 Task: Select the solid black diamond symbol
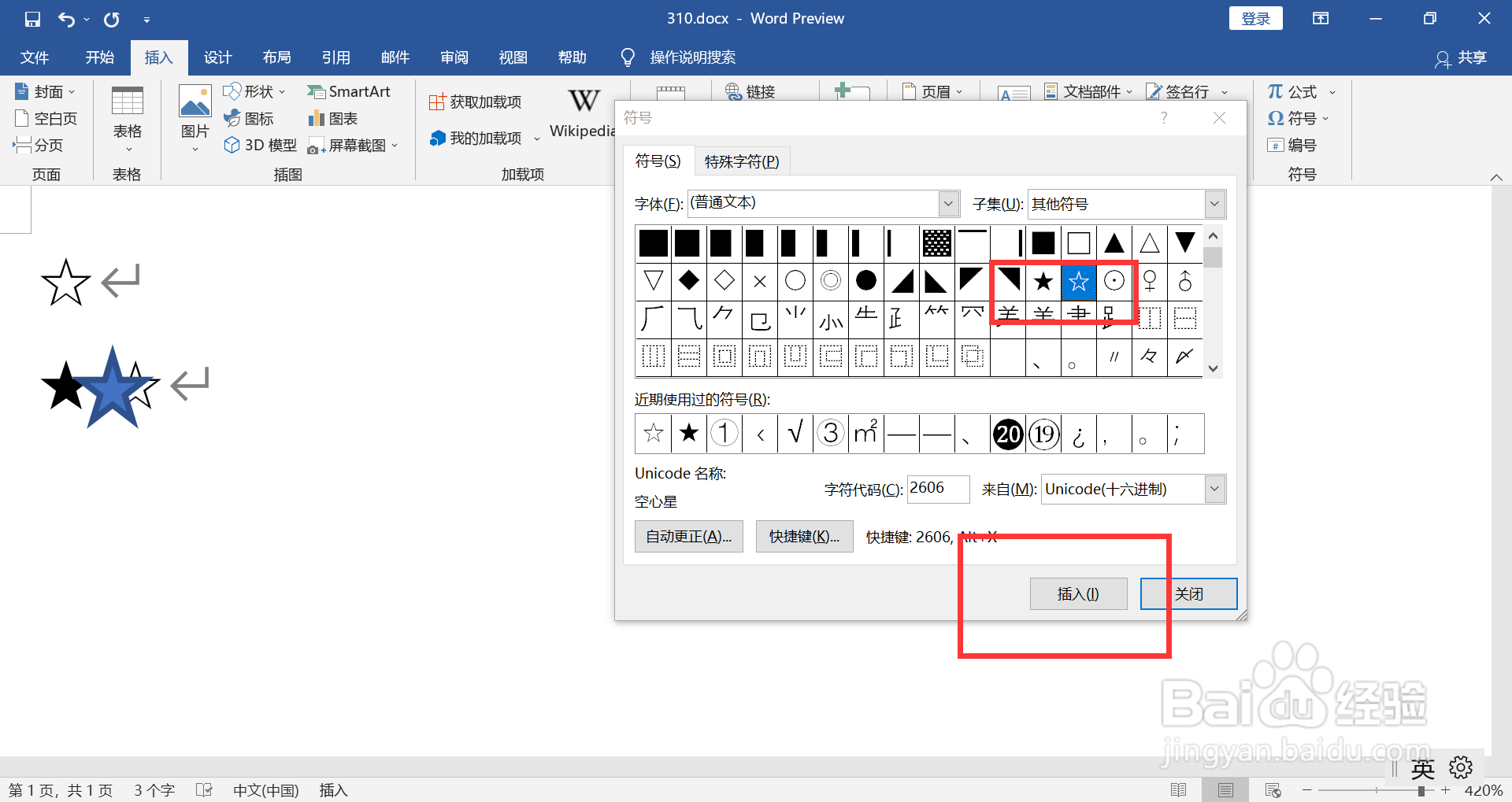coord(689,281)
